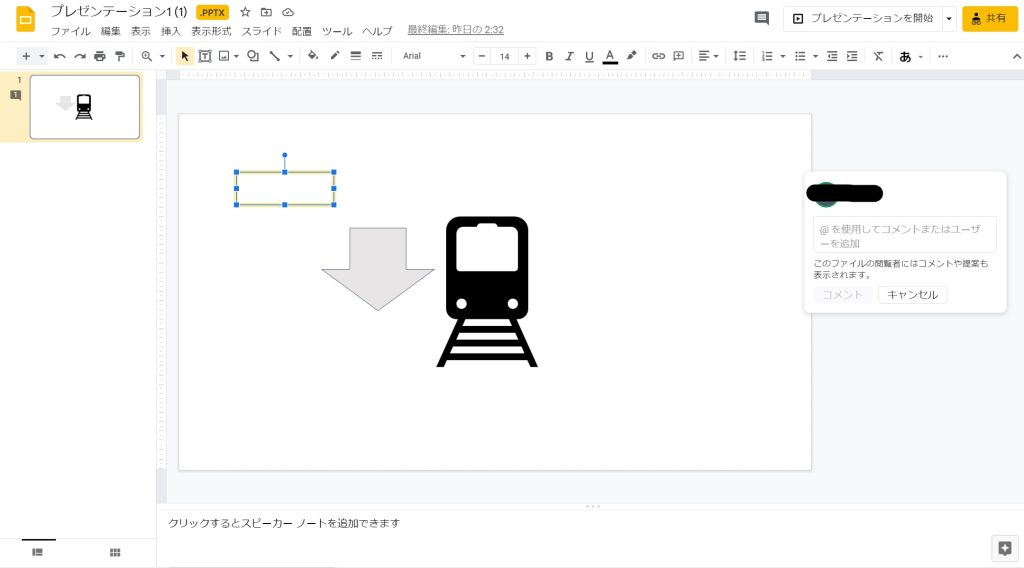Open the numbered list dropdown arrow
The width and height of the screenshot is (1024, 568).
click(x=783, y=56)
